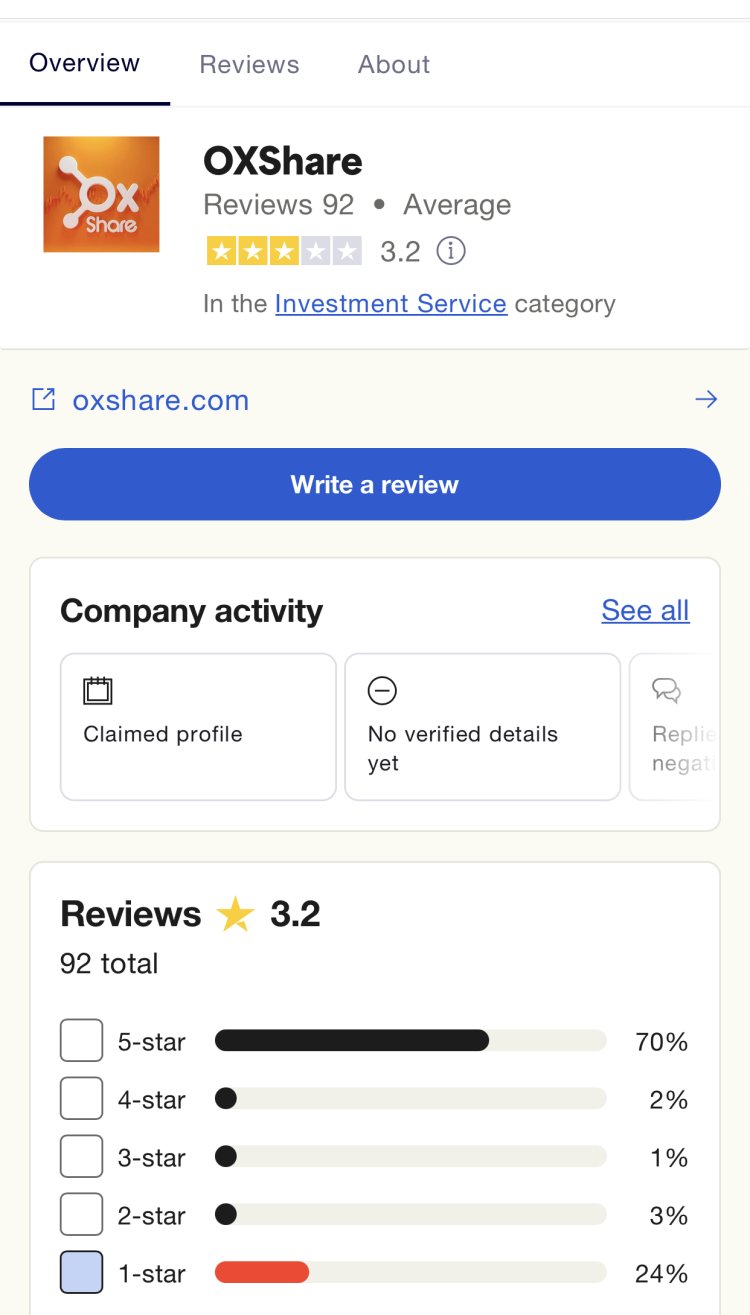
Task: Open the About tab
Action: tap(393, 63)
